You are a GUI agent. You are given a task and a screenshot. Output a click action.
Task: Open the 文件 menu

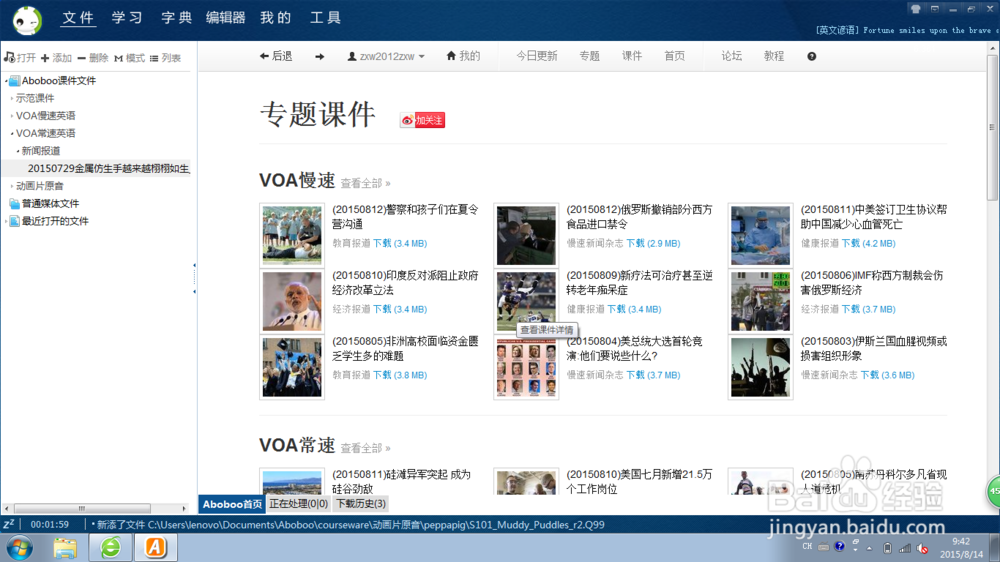pyautogui.click(x=78, y=18)
